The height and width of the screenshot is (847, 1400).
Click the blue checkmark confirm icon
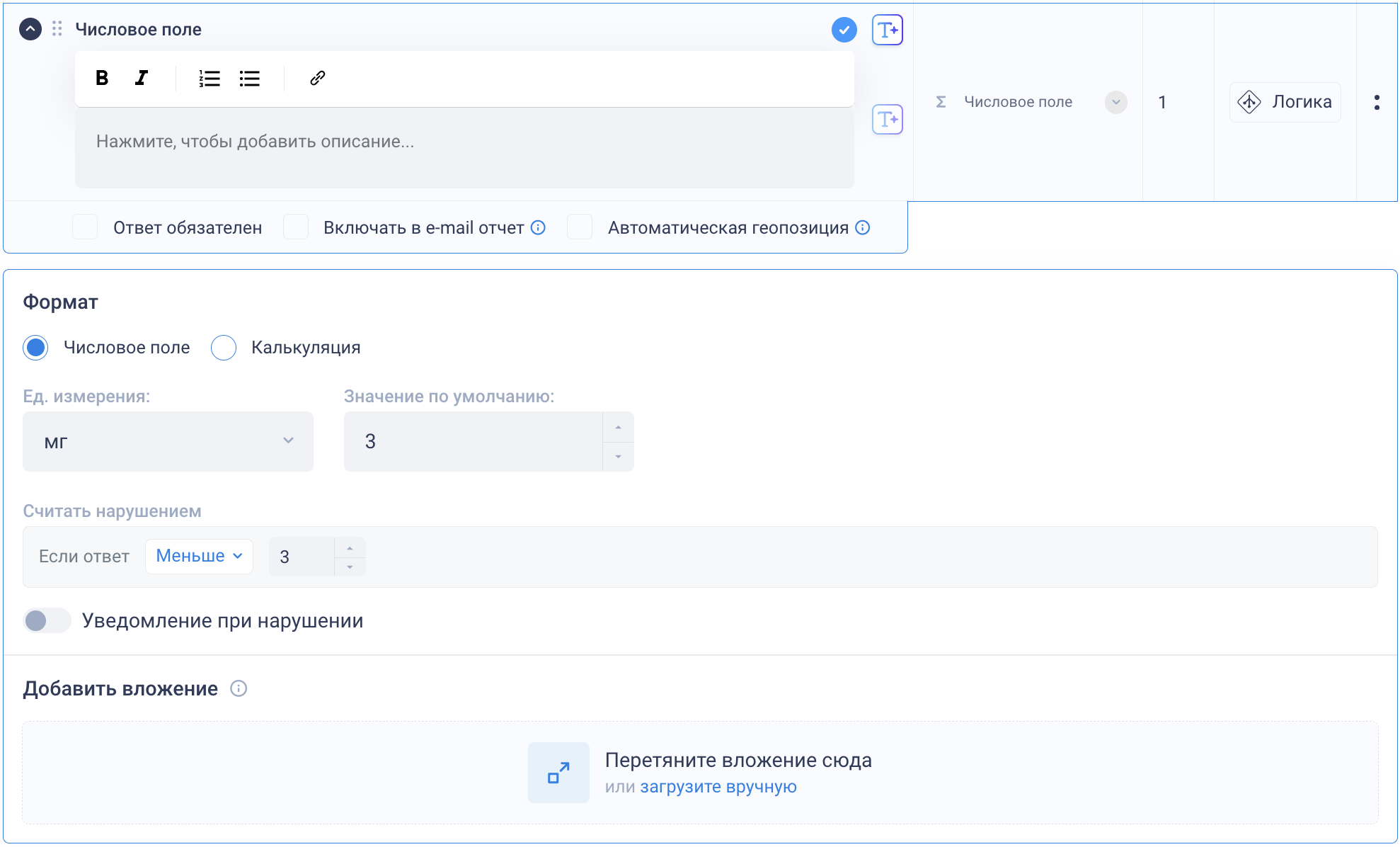click(844, 30)
